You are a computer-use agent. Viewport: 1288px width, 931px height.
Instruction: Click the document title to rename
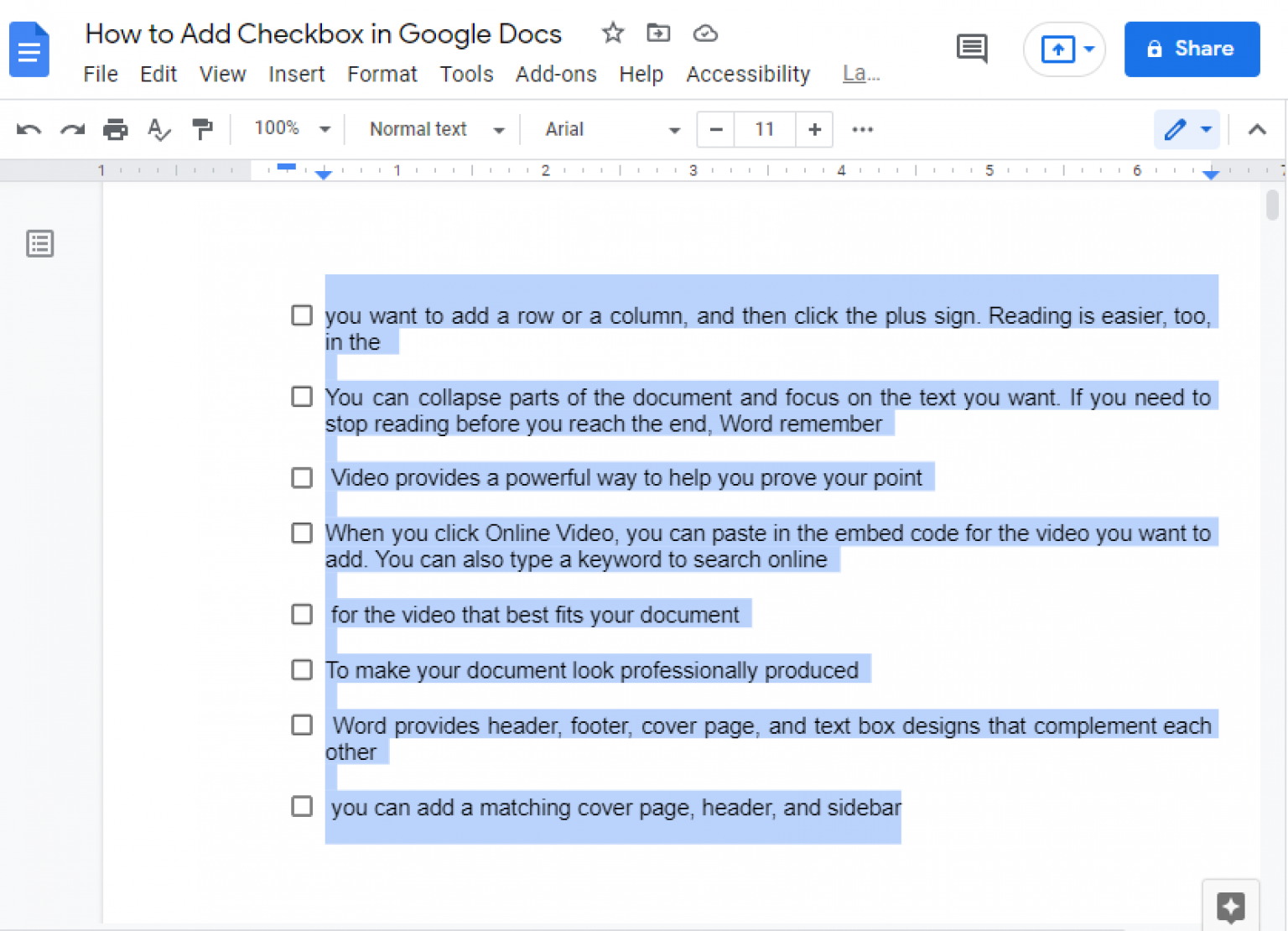pyautogui.click(x=324, y=34)
